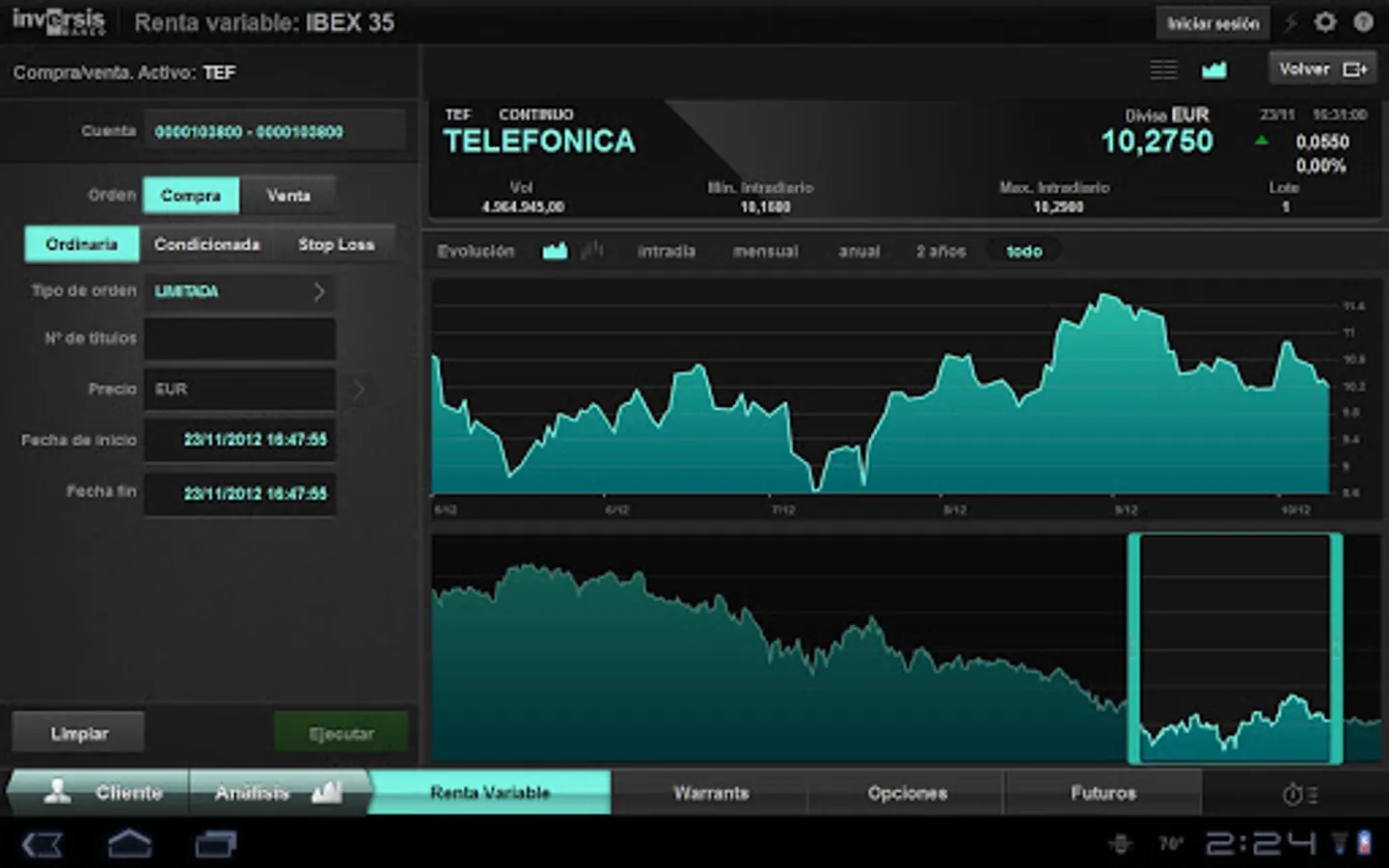Open the Cuenta account selector
The height and width of the screenshot is (868, 1389).
pyautogui.click(x=274, y=131)
